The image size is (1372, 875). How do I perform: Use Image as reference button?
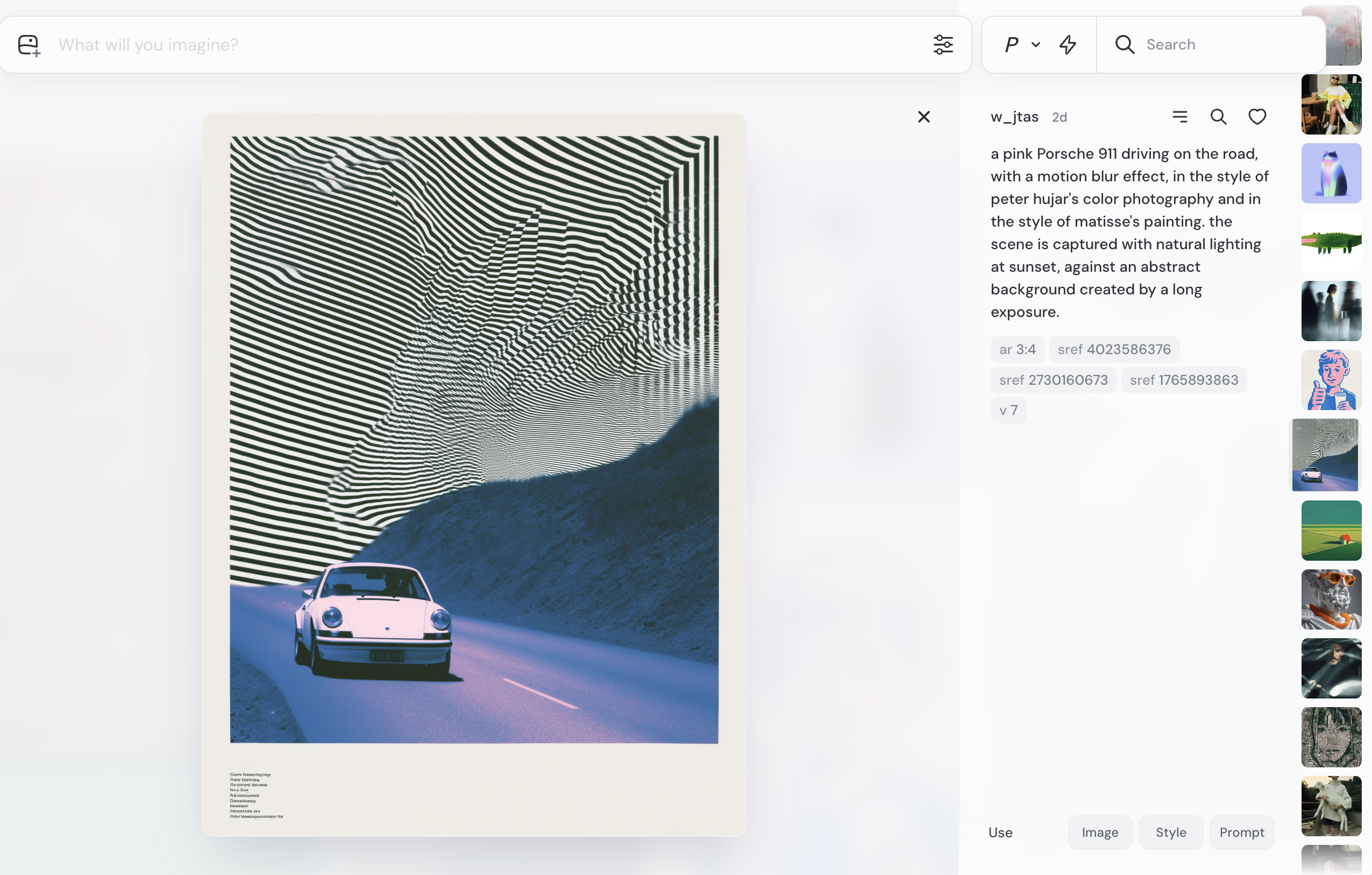[x=1100, y=832]
